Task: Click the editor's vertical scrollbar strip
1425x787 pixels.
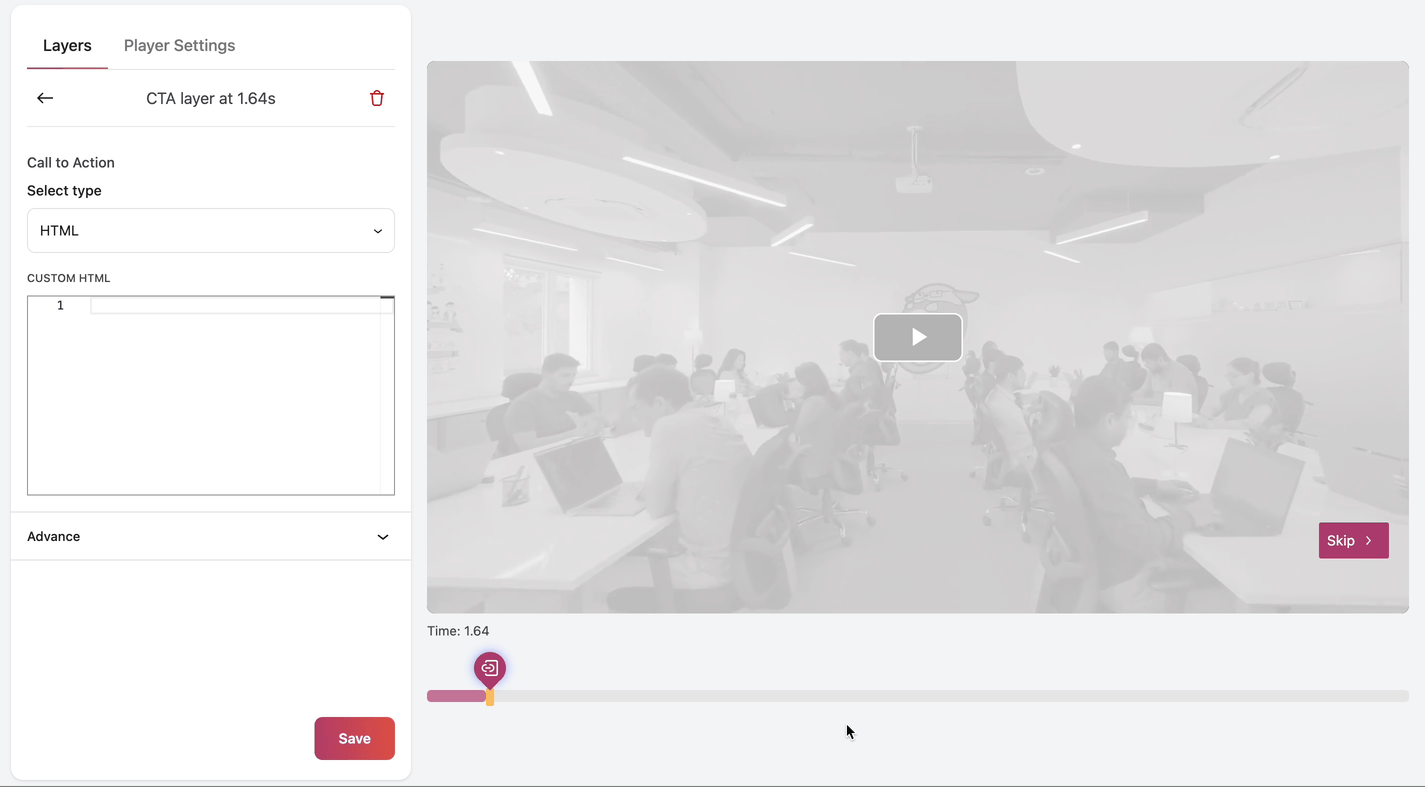Action: (387, 400)
